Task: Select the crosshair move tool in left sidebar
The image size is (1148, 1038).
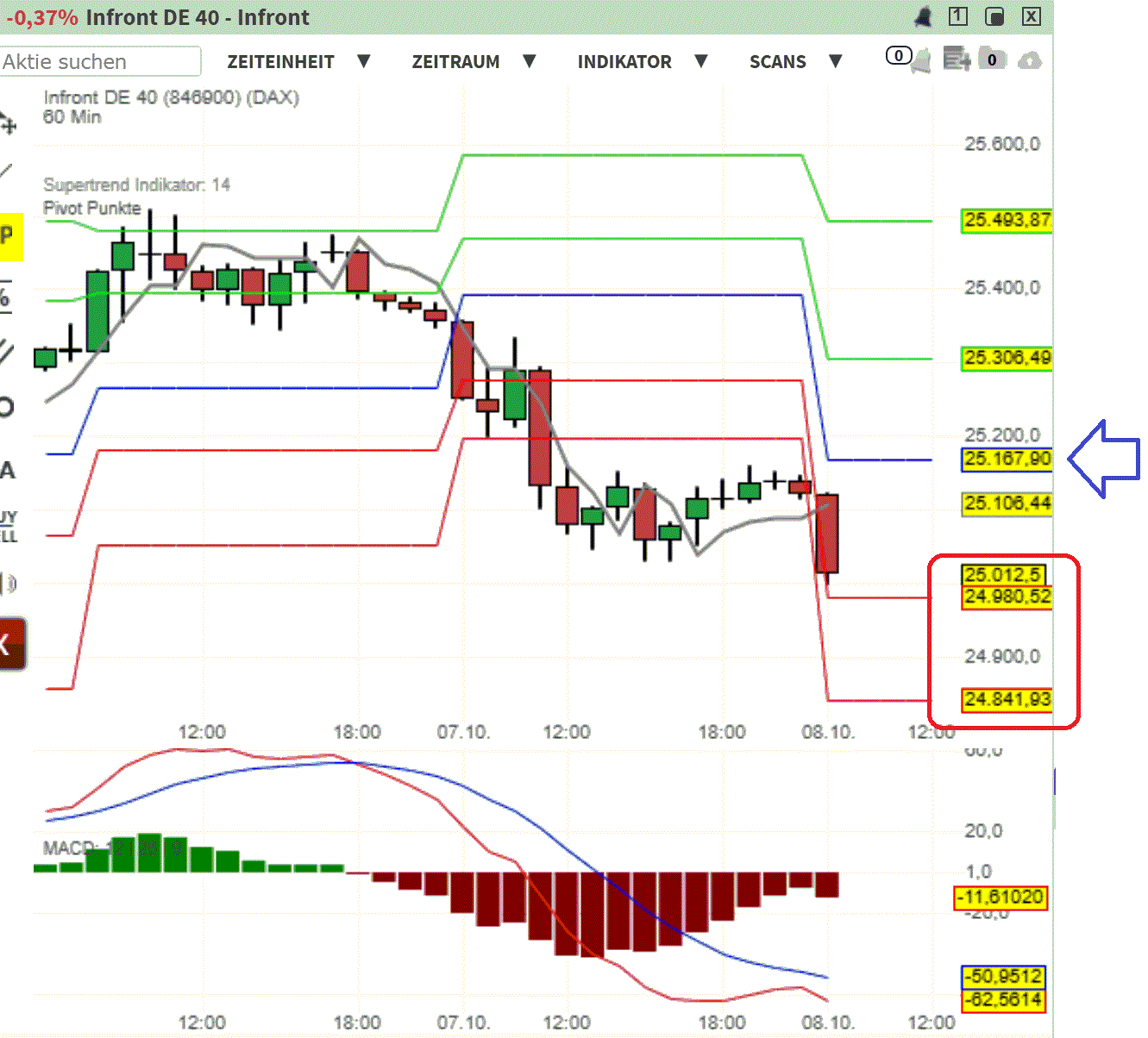Action: 7,124
